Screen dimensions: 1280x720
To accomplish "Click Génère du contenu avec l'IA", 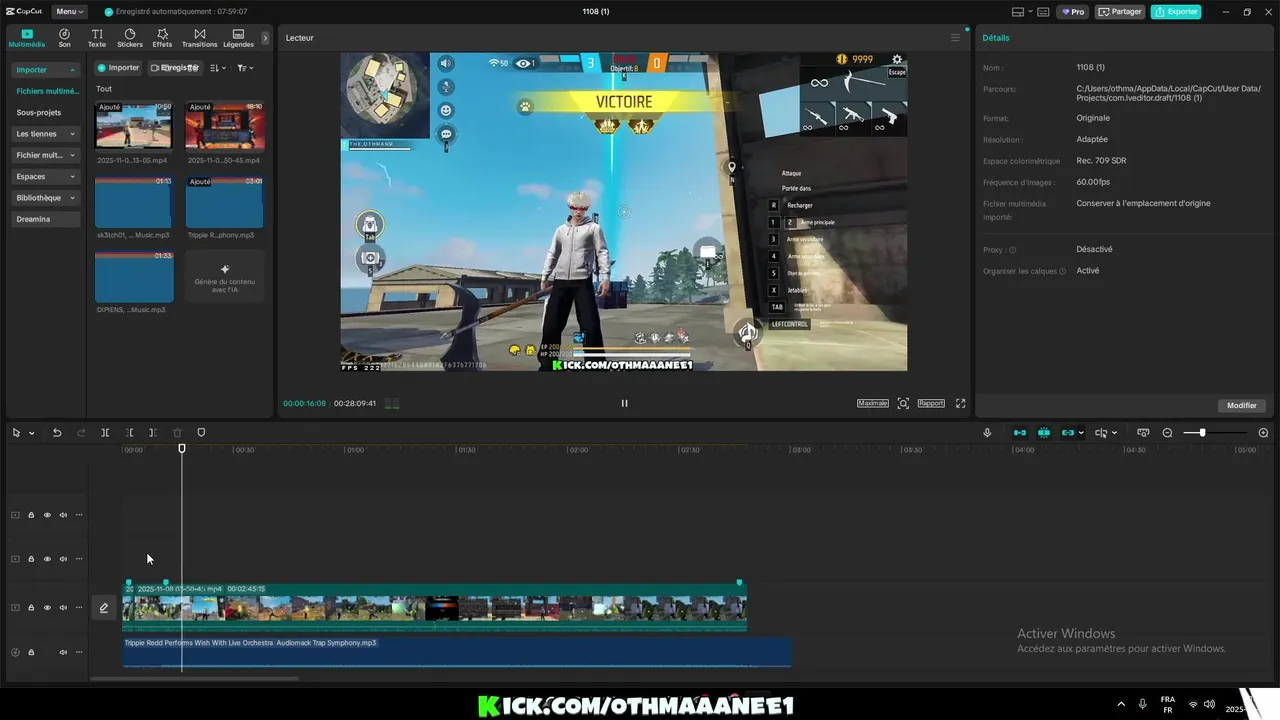I will [224, 276].
